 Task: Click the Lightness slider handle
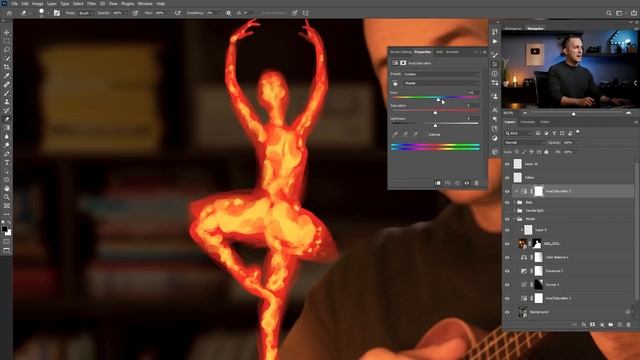point(435,125)
